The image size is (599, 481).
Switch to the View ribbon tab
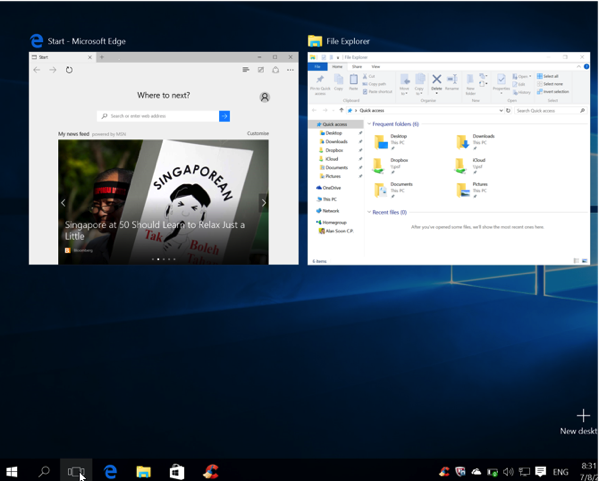[376, 66]
